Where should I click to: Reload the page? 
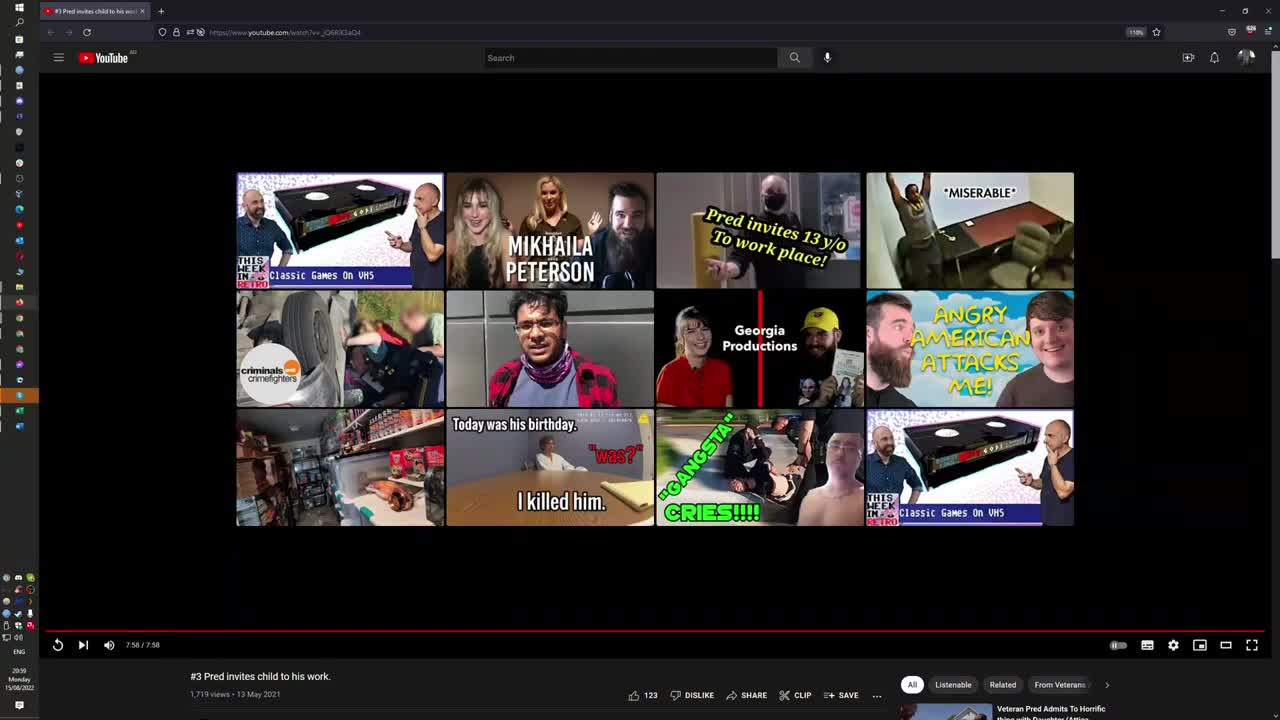click(x=87, y=32)
